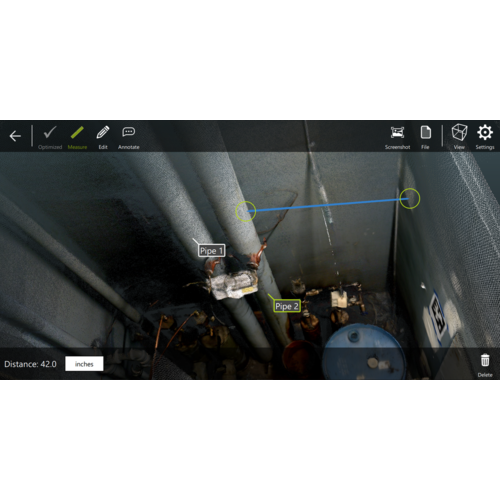The image size is (500, 500).
Task: Click the measurement endpoint circle on the right wall
Action: 410,198
